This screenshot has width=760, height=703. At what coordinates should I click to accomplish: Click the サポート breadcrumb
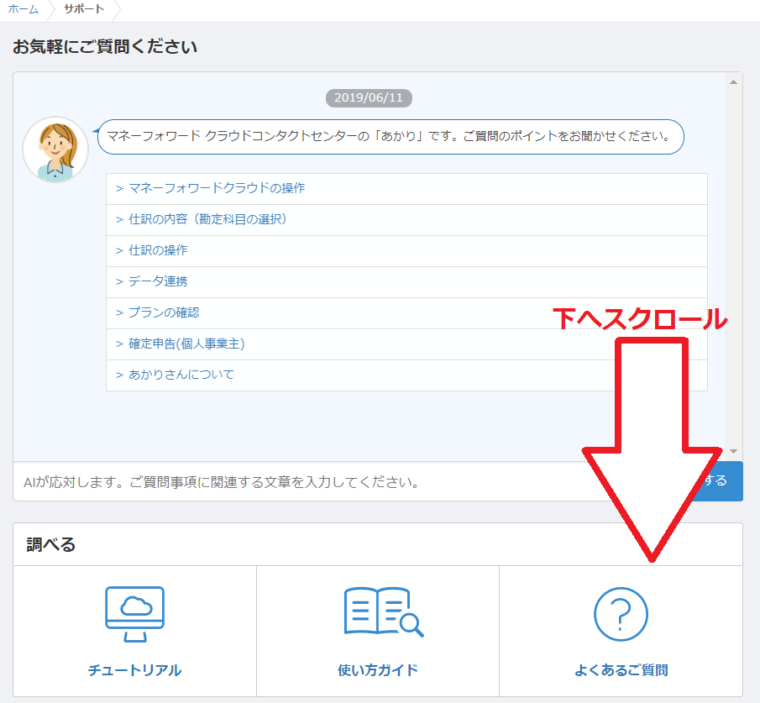click(84, 9)
